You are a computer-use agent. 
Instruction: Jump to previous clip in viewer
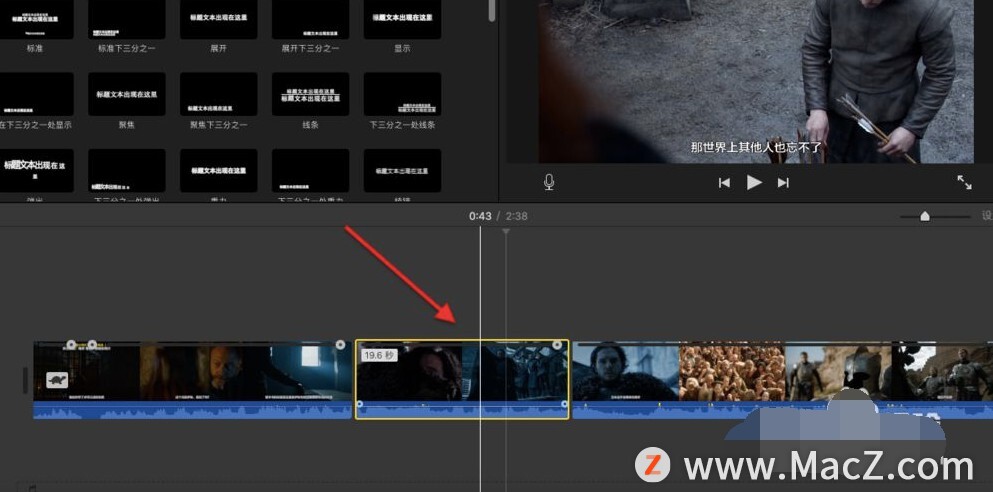(x=724, y=183)
